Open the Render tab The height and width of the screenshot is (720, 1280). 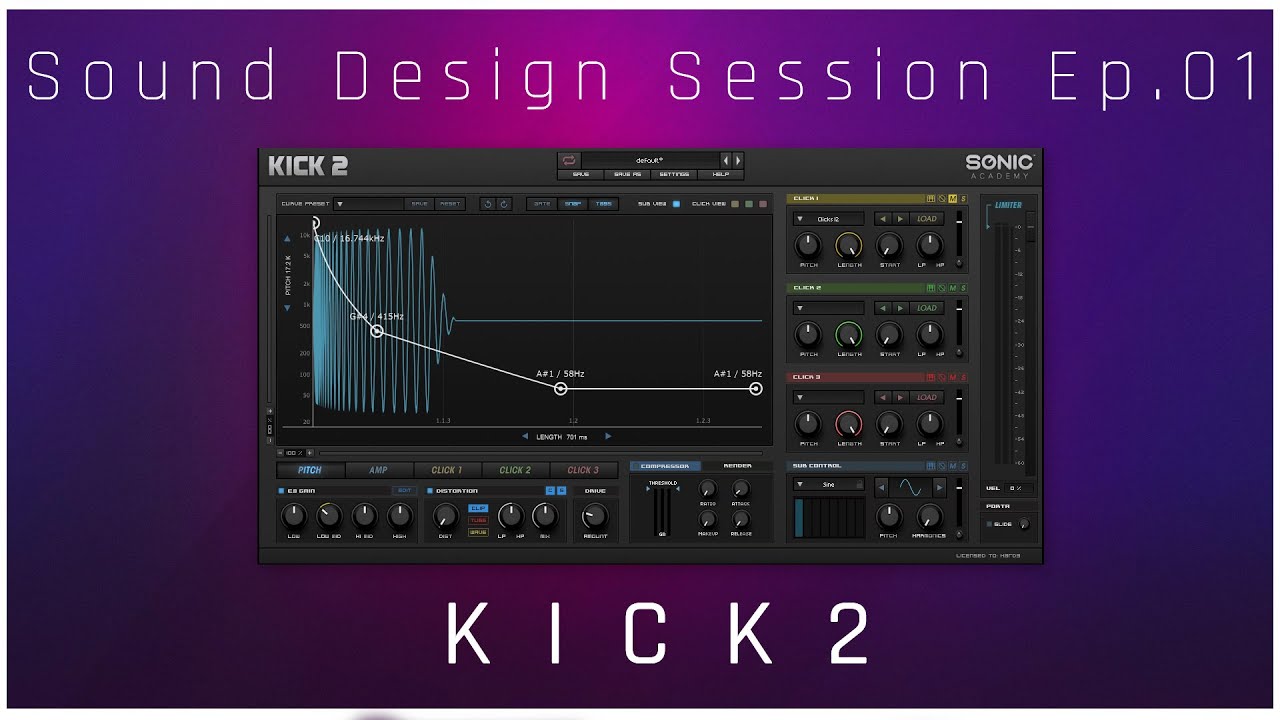[738, 466]
